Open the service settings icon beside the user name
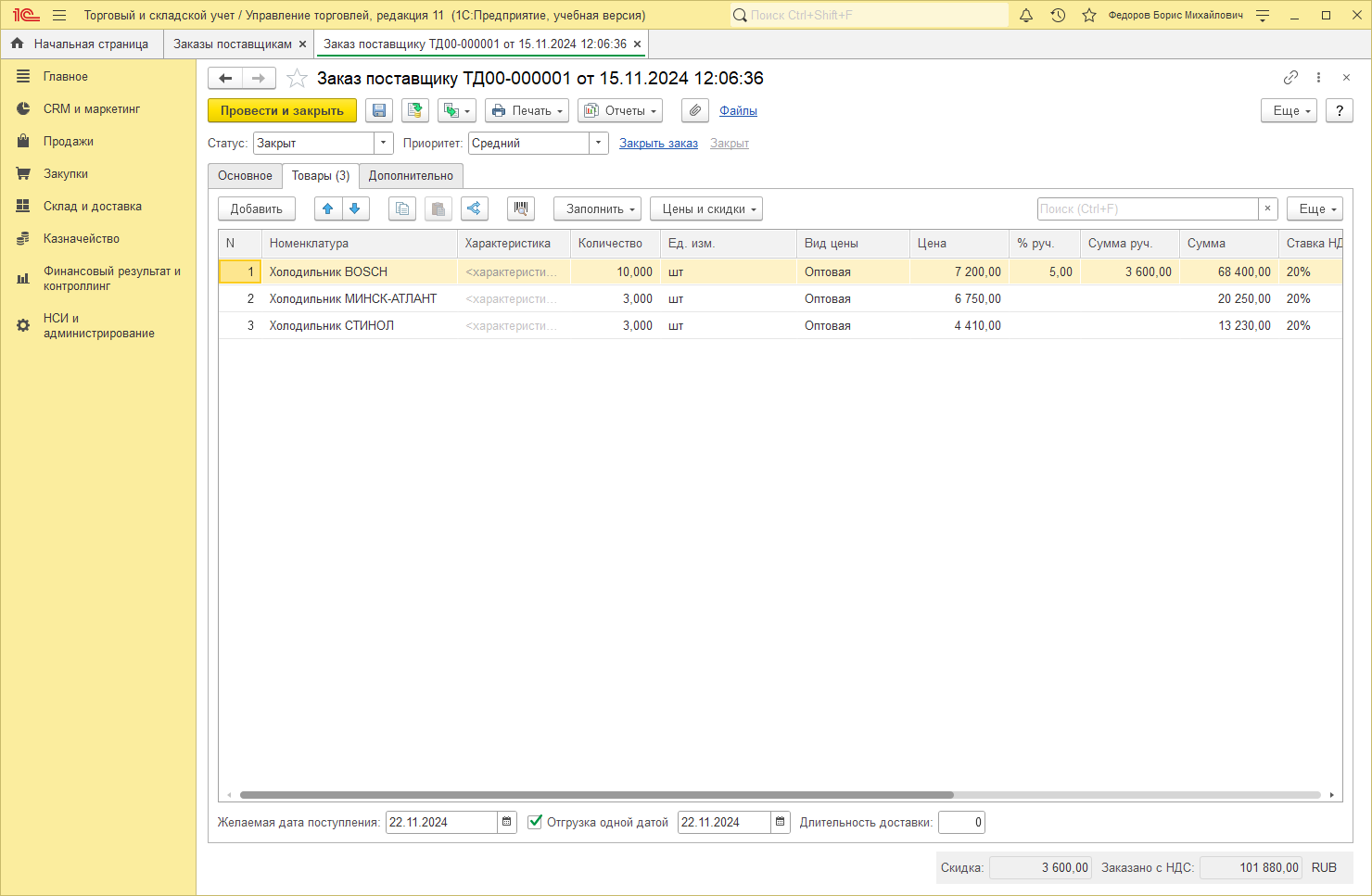1372x896 pixels. [1263, 15]
